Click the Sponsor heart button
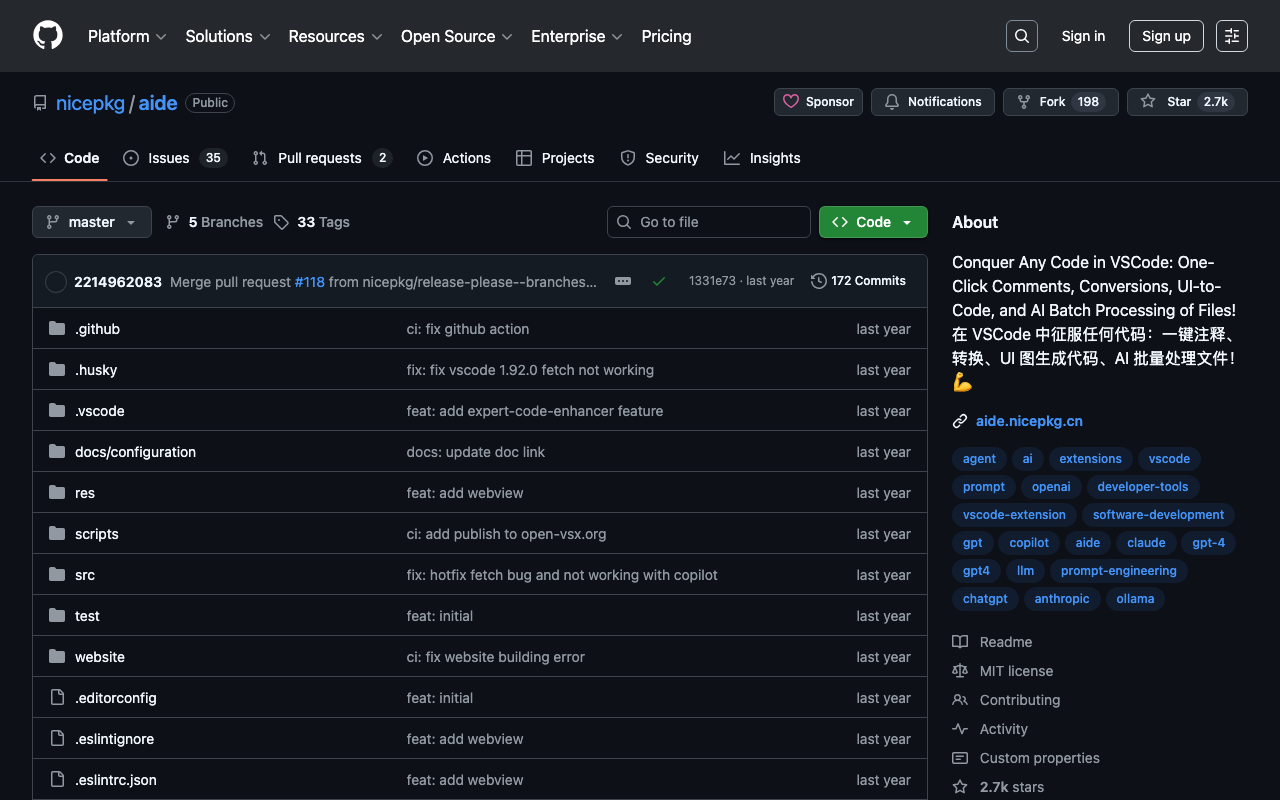 tap(818, 102)
